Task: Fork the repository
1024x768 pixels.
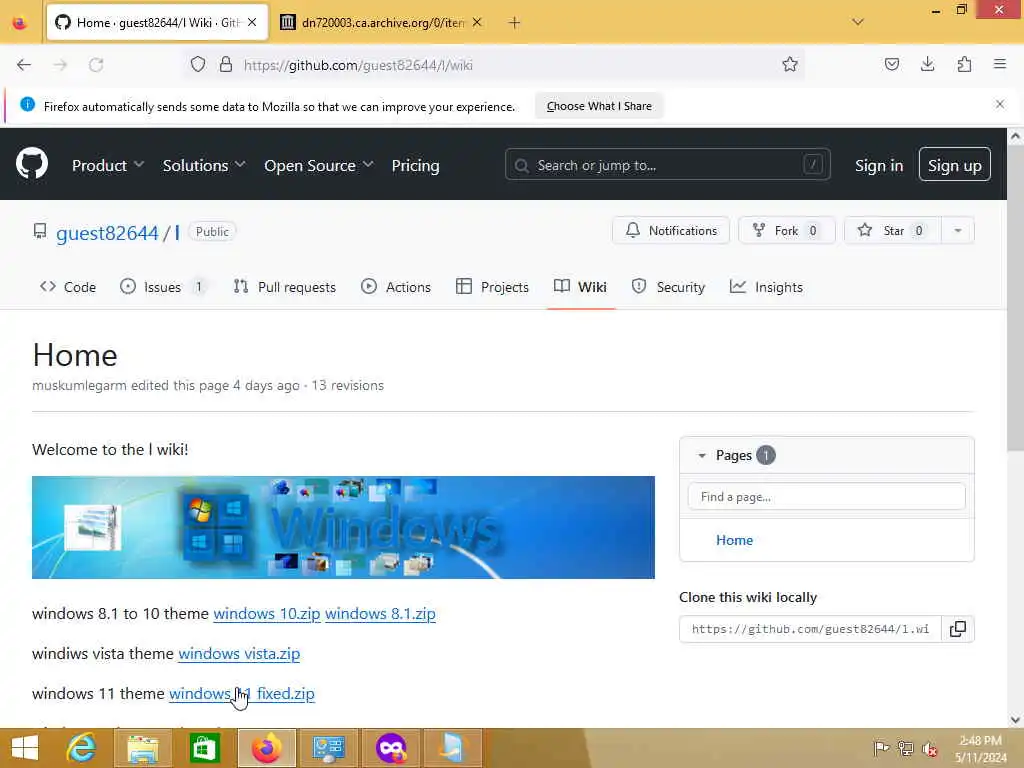Action: coord(786,231)
